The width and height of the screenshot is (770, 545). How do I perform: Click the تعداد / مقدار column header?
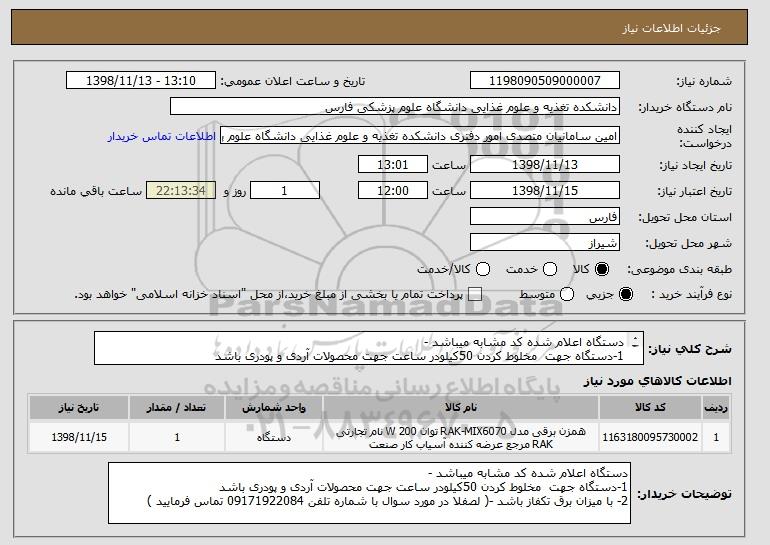[177, 408]
